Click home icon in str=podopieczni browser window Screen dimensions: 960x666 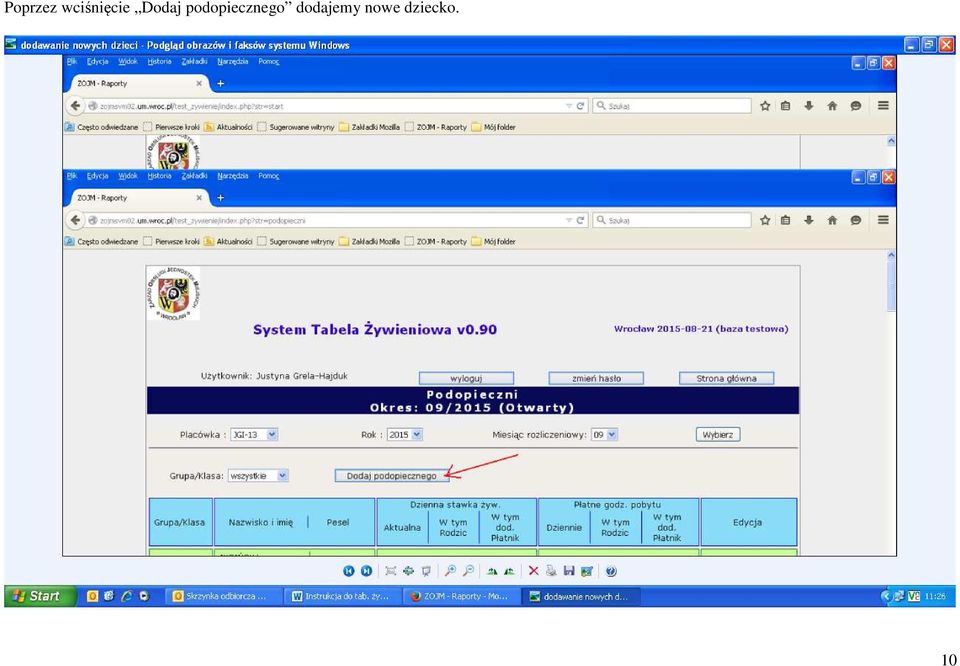point(832,220)
